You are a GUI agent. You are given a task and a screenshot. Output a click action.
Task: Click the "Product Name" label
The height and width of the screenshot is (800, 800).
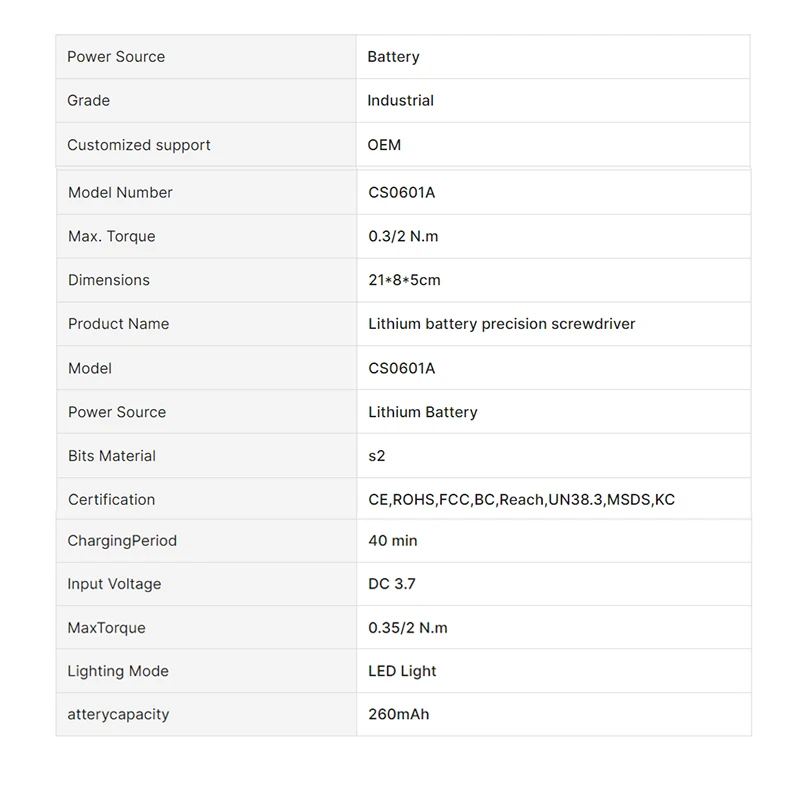118,324
